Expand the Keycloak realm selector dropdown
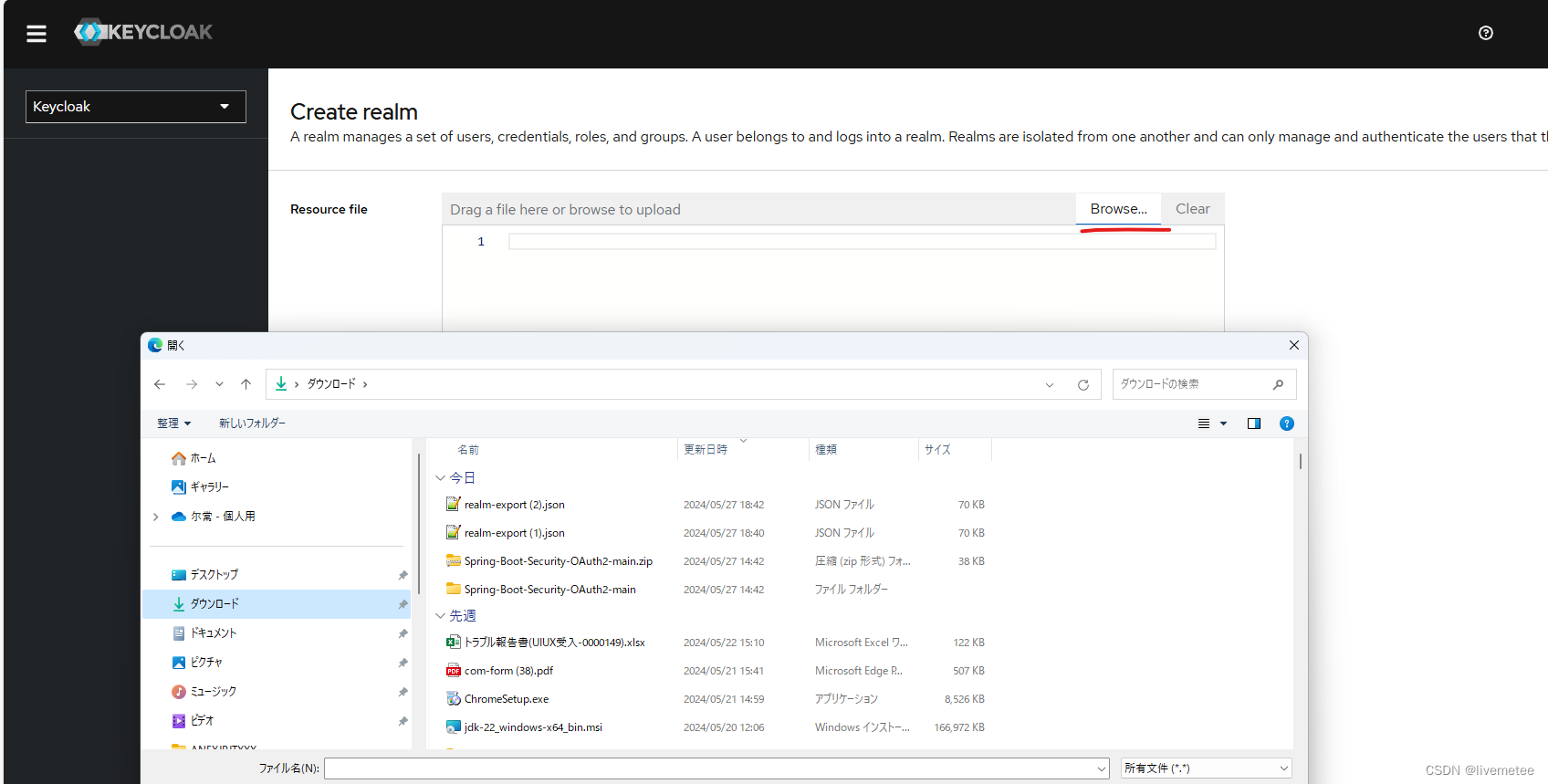1548x784 pixels. 136,107
